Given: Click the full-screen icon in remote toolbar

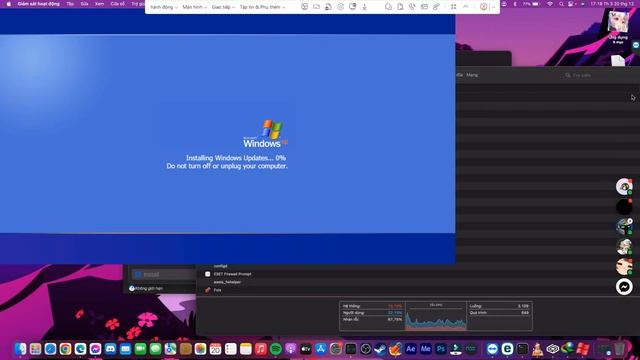Looking at the screenshot, I should click(x=453, y=7).
